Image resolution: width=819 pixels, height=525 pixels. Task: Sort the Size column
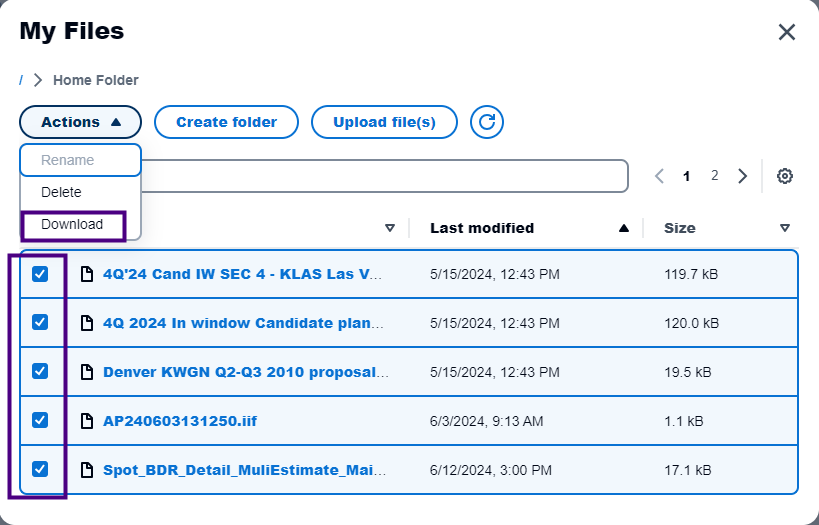(785, 228)
